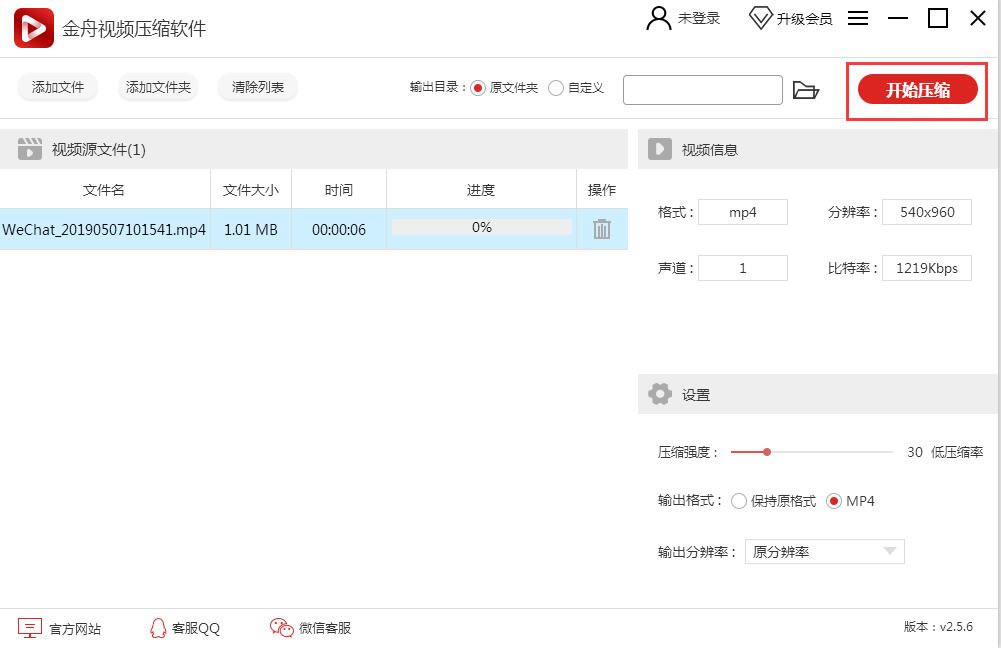Select the 自定义 output directory option
The height and width of the screenshot is (648, 1001).
point(556,88)
